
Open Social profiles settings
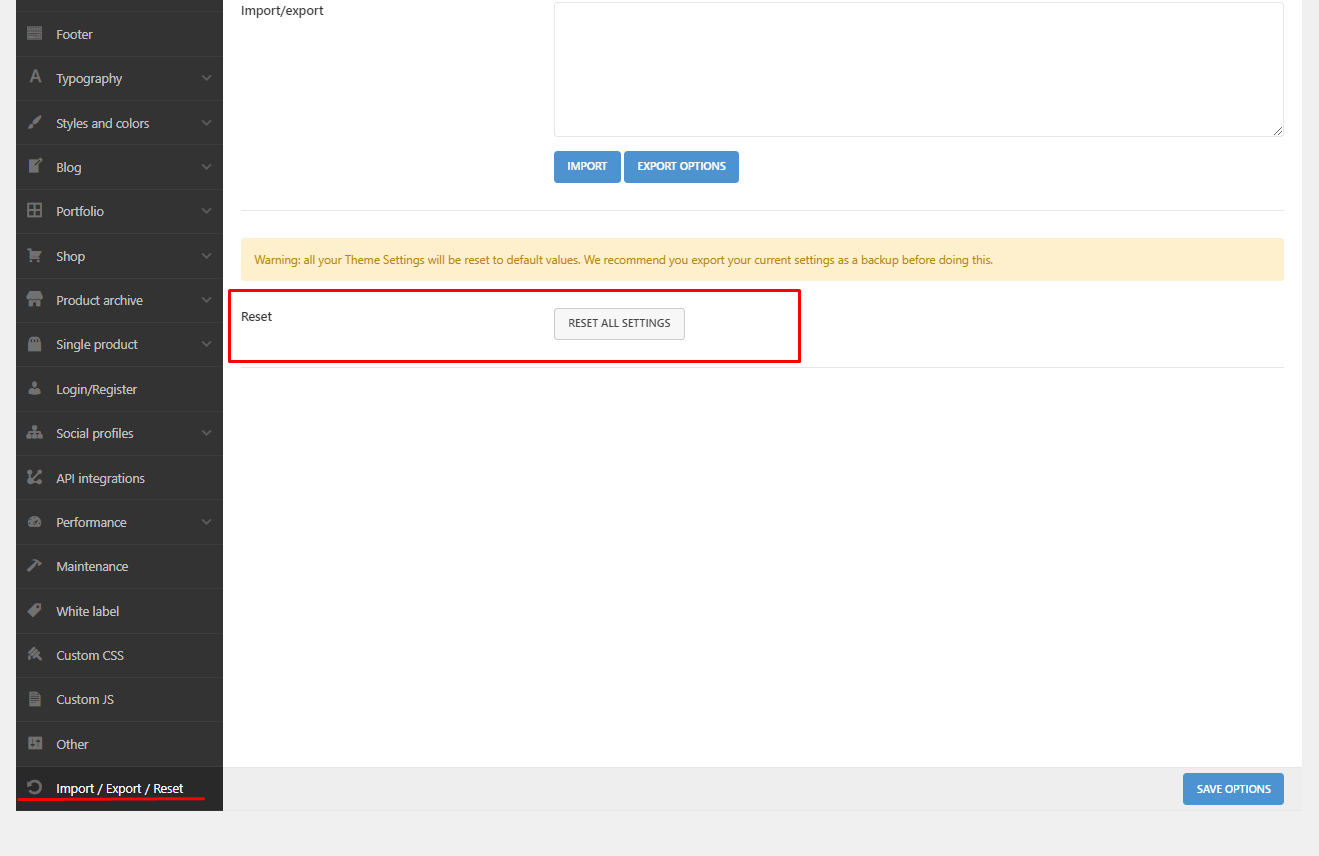click(119, 433)
